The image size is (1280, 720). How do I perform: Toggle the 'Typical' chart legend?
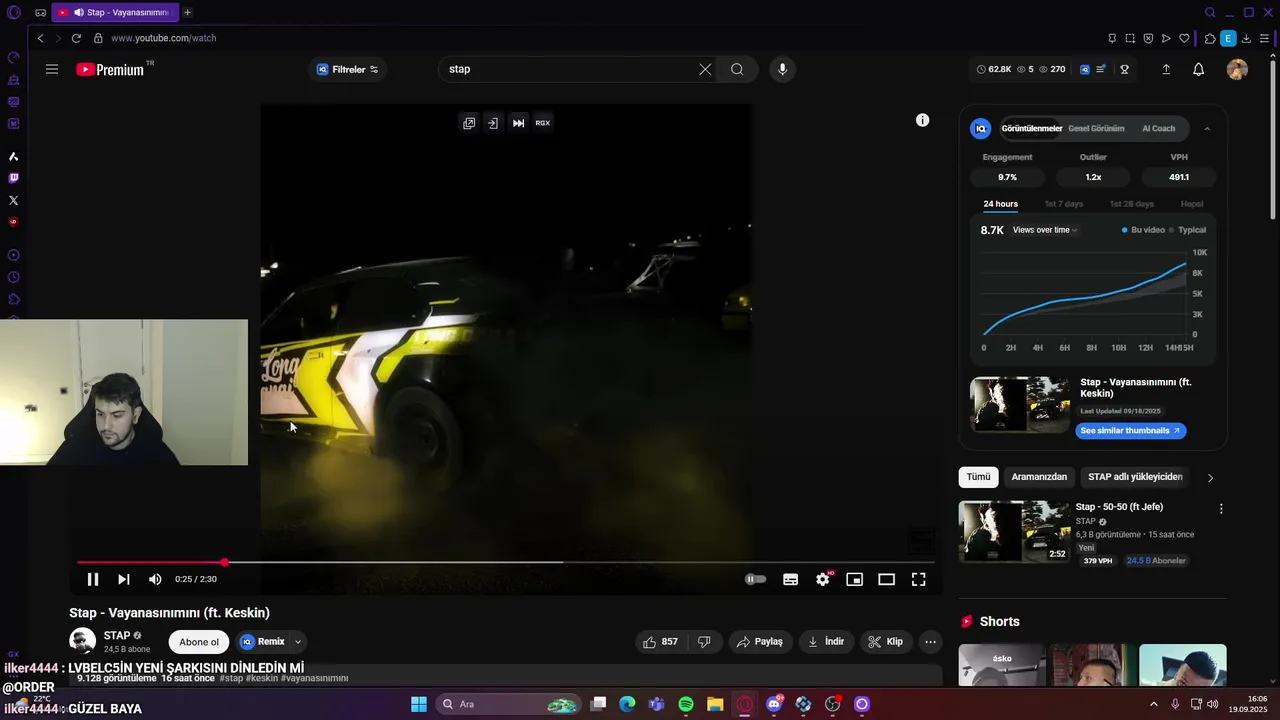click(1188, 230)
